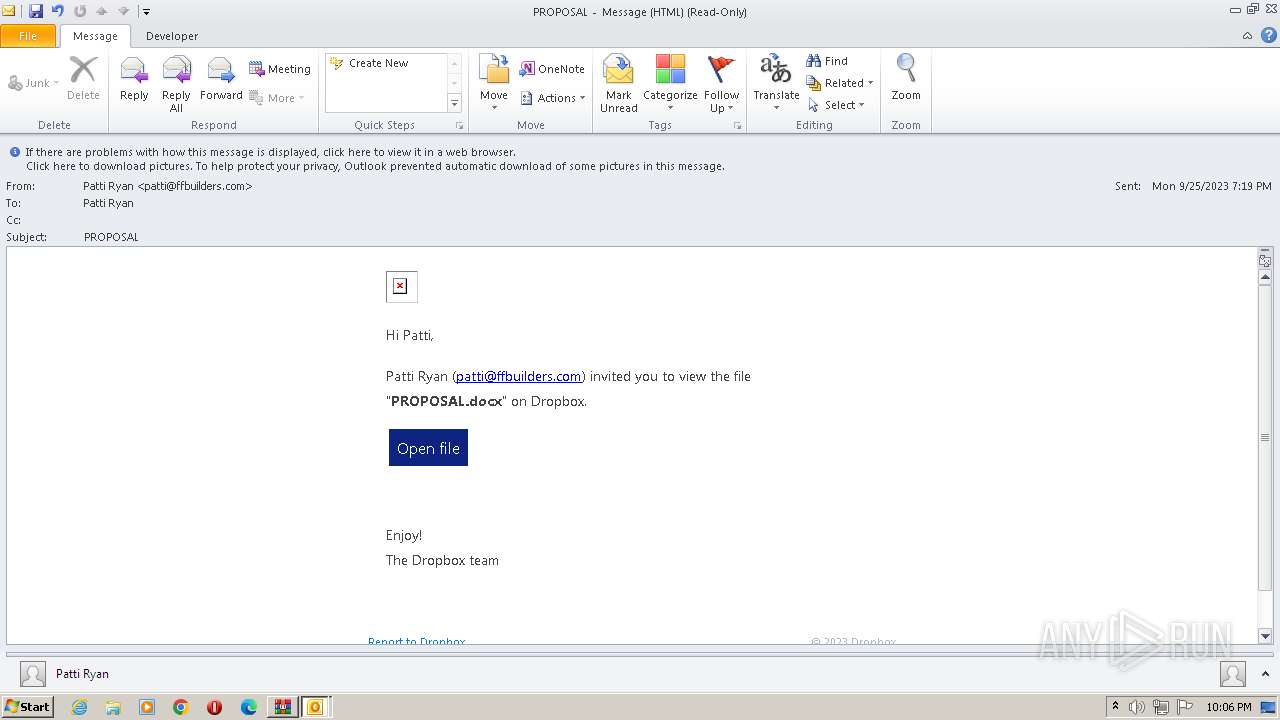Open the Actions dropdown
Screen dimensions: 1280x720
point(552,98)
